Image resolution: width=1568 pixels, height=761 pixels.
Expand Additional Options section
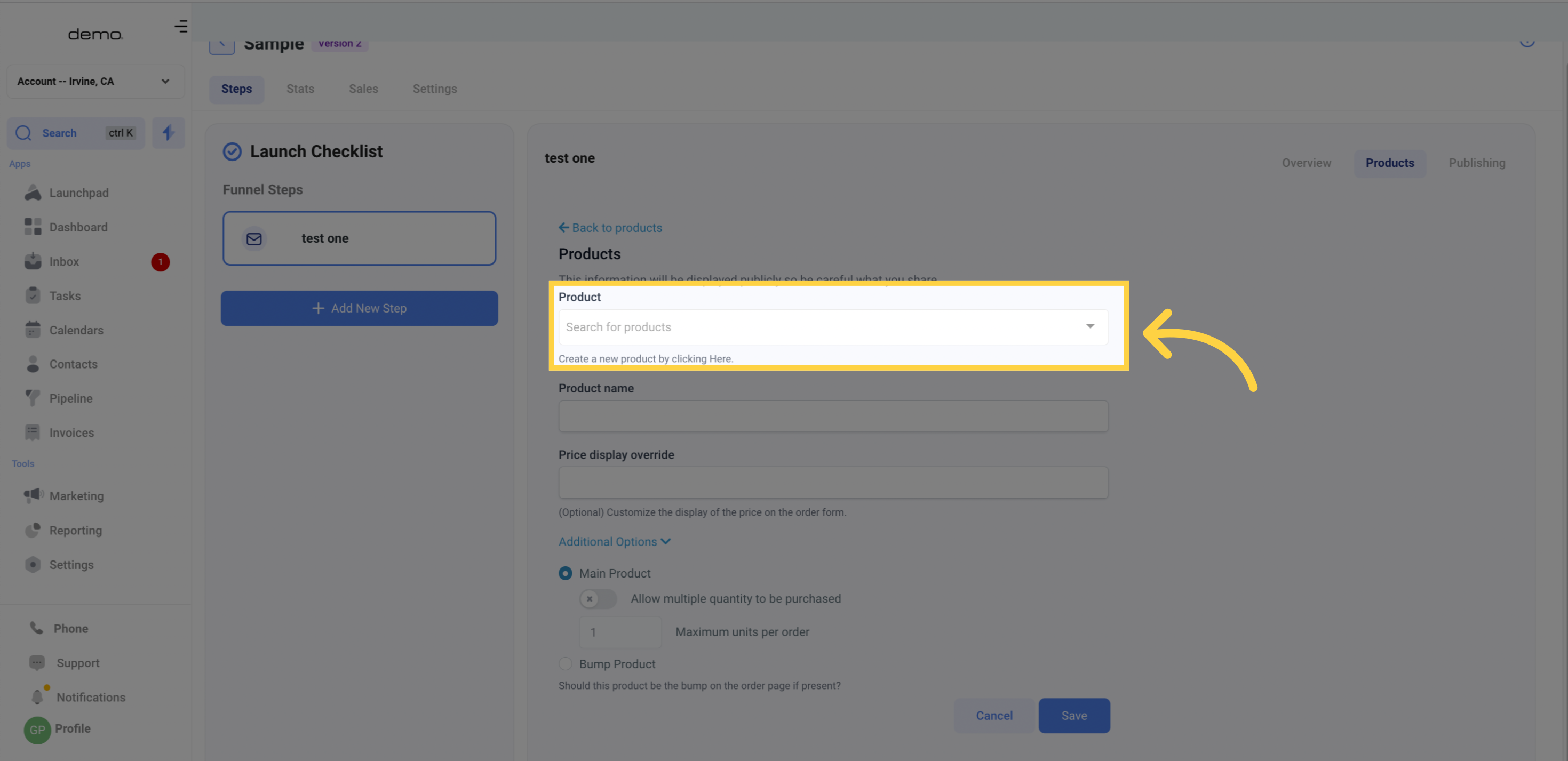pyautogui.click(x=615, y=542)
